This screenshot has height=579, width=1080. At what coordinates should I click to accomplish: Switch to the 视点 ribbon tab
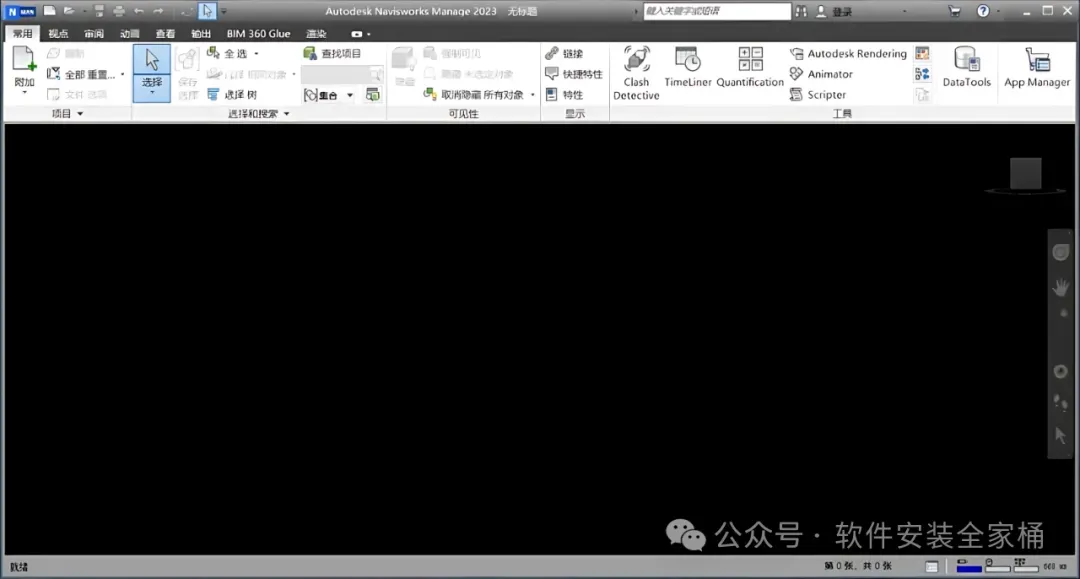pos(58,34)
